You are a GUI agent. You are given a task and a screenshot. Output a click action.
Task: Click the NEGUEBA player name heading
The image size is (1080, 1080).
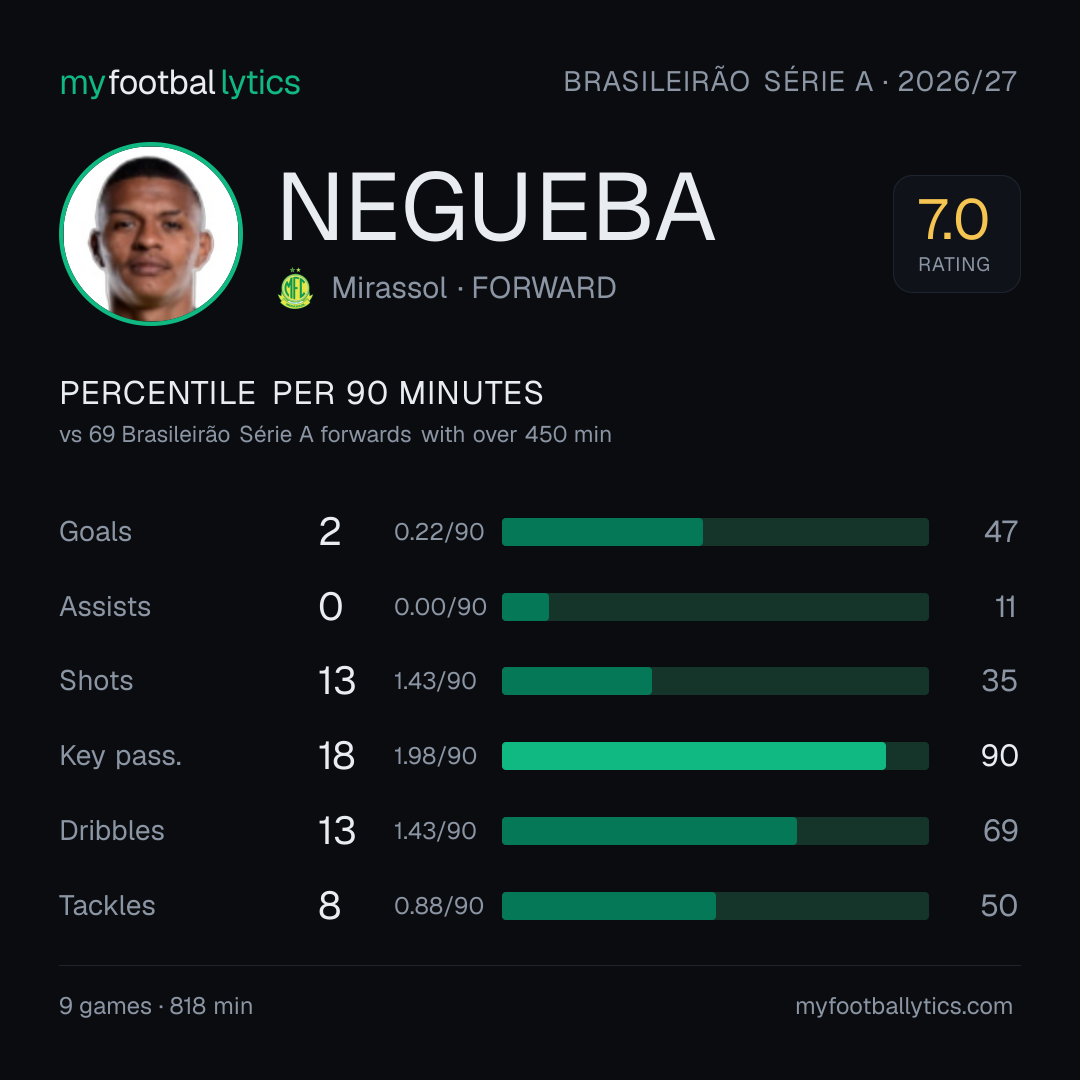pos(497,207)
